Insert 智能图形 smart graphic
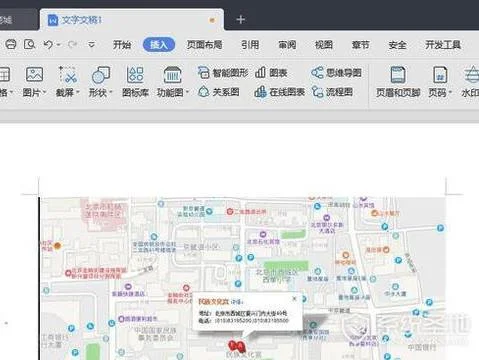 tap(223, 72)
